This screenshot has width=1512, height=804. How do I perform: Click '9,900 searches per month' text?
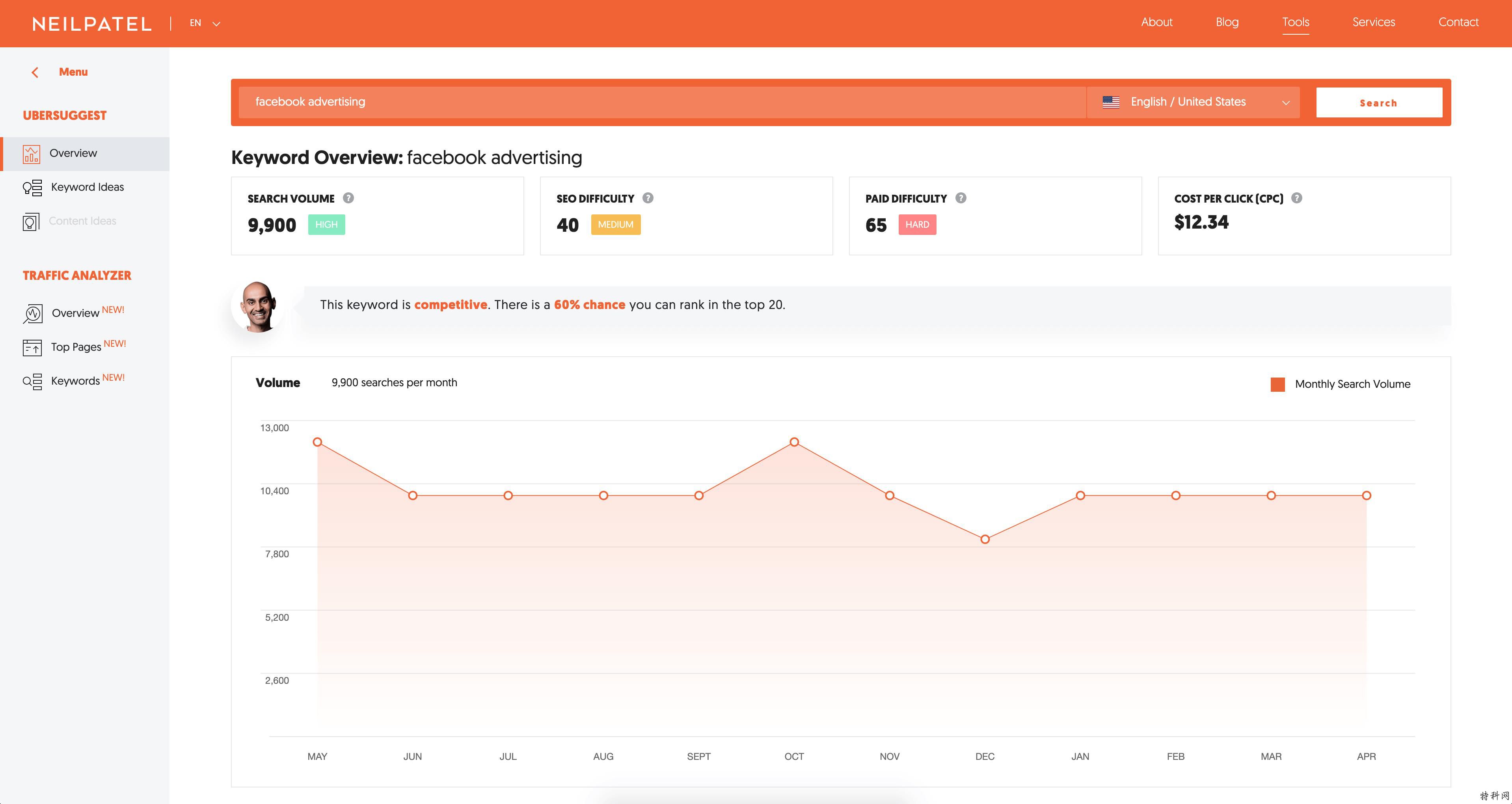click(395, 383)
